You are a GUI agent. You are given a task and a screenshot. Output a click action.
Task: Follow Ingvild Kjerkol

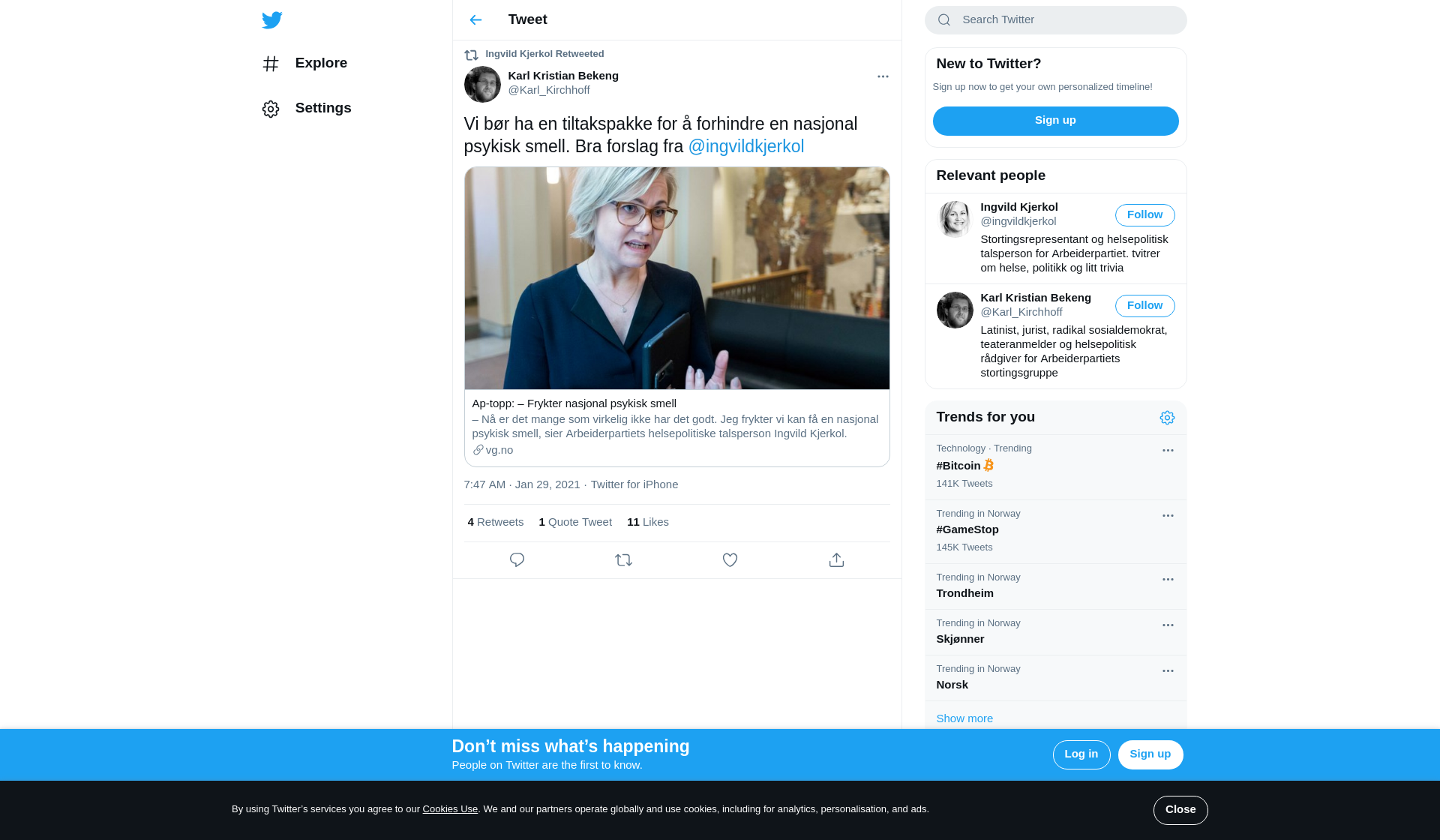1144,215
